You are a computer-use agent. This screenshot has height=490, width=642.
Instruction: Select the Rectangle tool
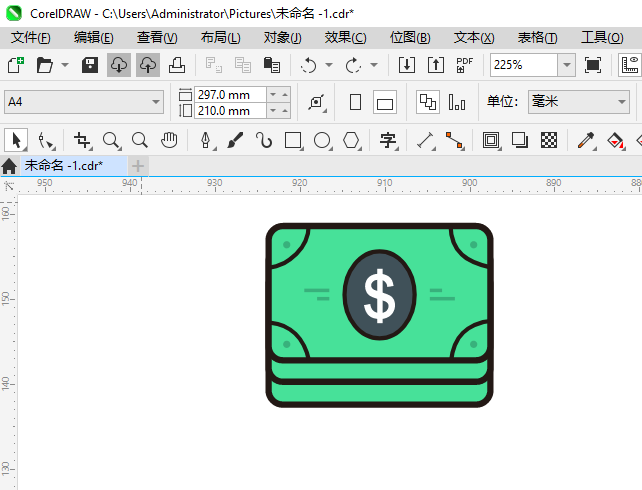tap(293, 140)
